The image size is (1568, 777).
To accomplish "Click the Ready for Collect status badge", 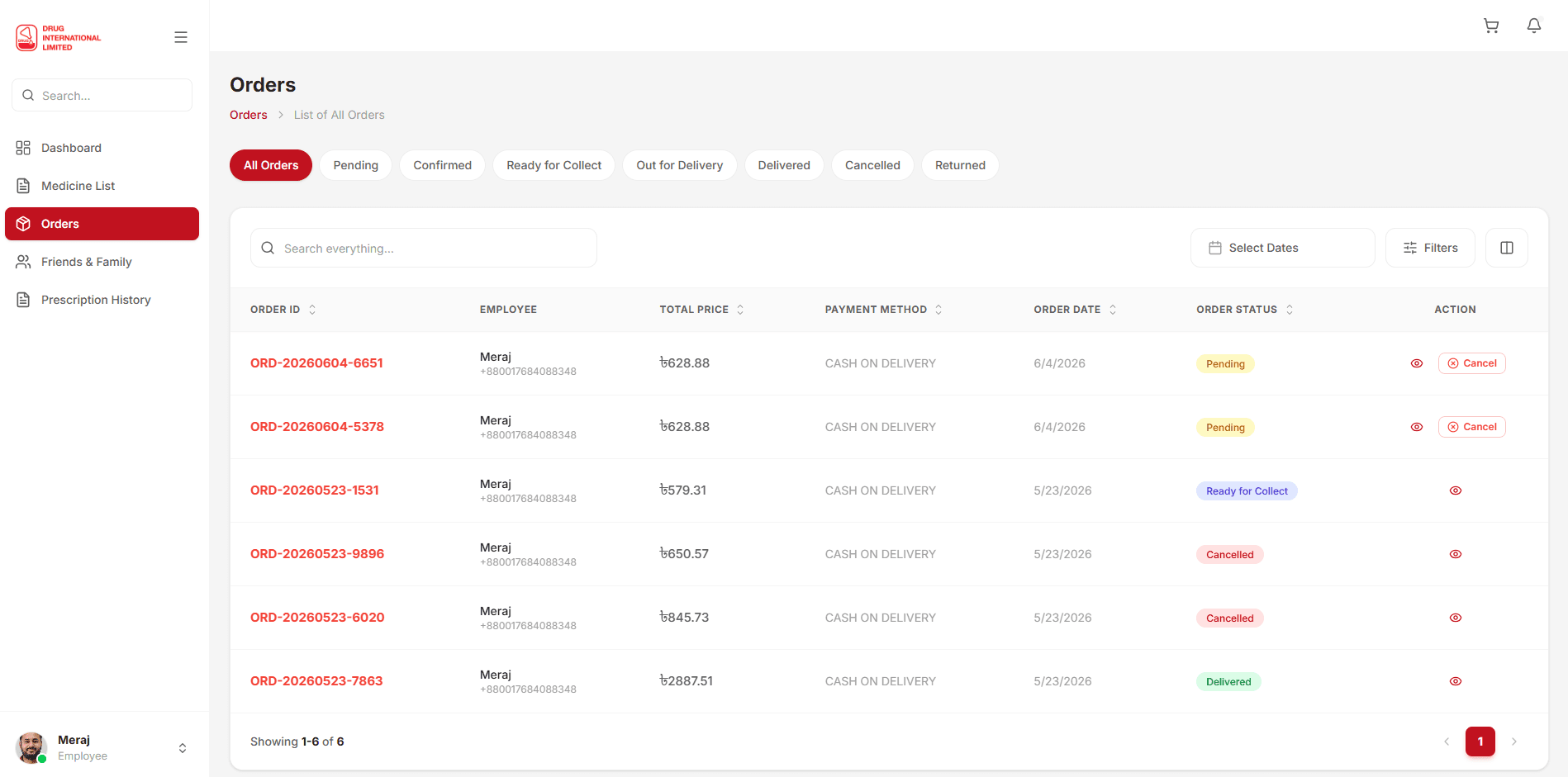I will click(1247, 491).
